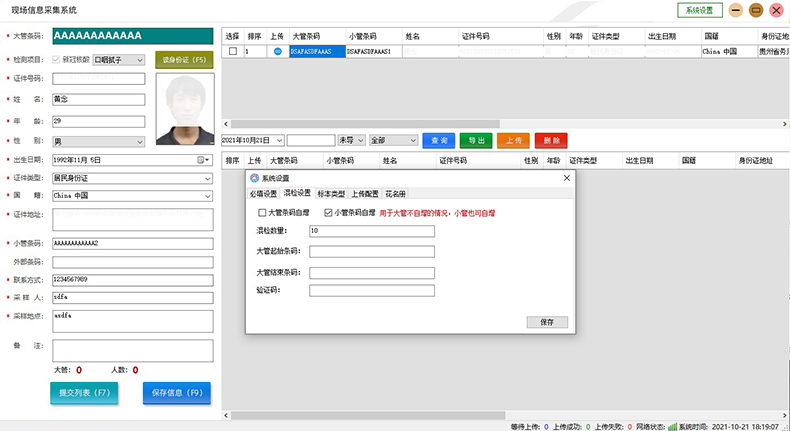Click the 混检数量 input field
Viewport: 790px width, 431px height.
pyautogui.click(x=371, y=231)
